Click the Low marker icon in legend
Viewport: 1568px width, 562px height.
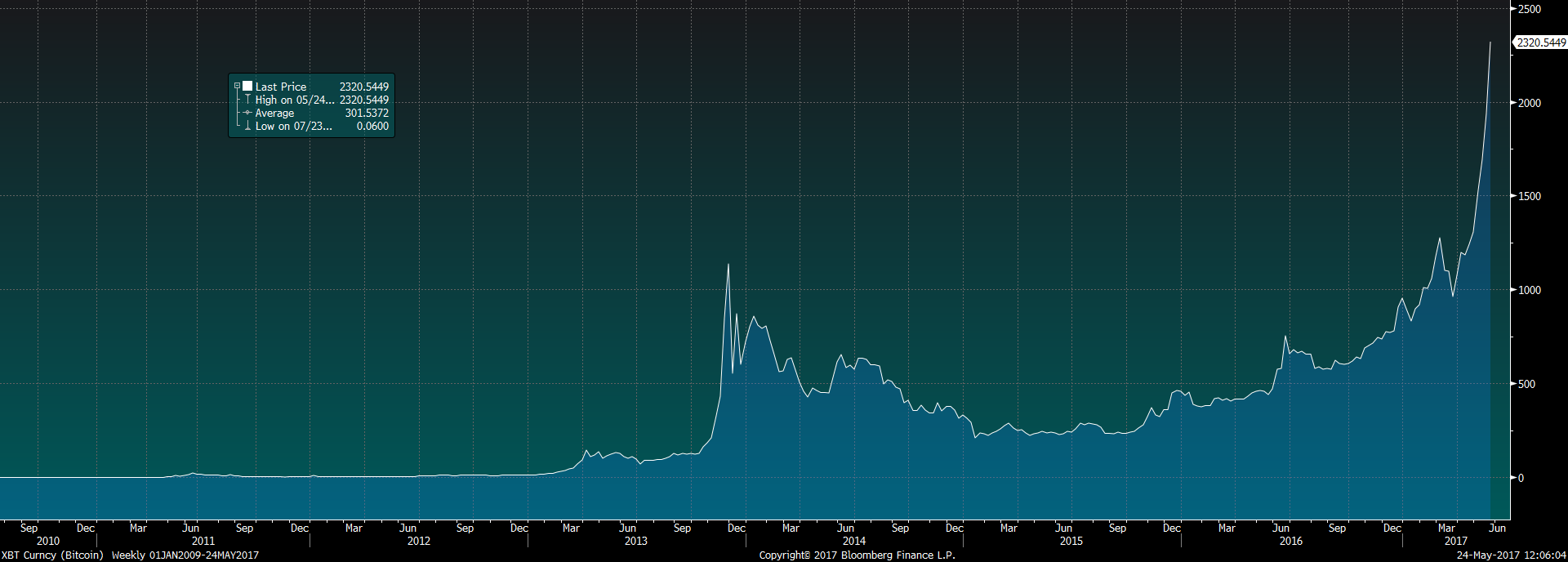pyautogui.click(x=247, y=126)
